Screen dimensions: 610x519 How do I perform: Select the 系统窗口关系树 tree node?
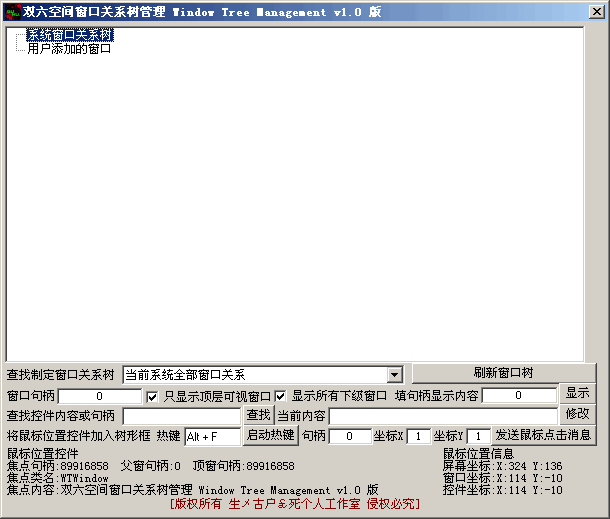click(x=70, y=35)
